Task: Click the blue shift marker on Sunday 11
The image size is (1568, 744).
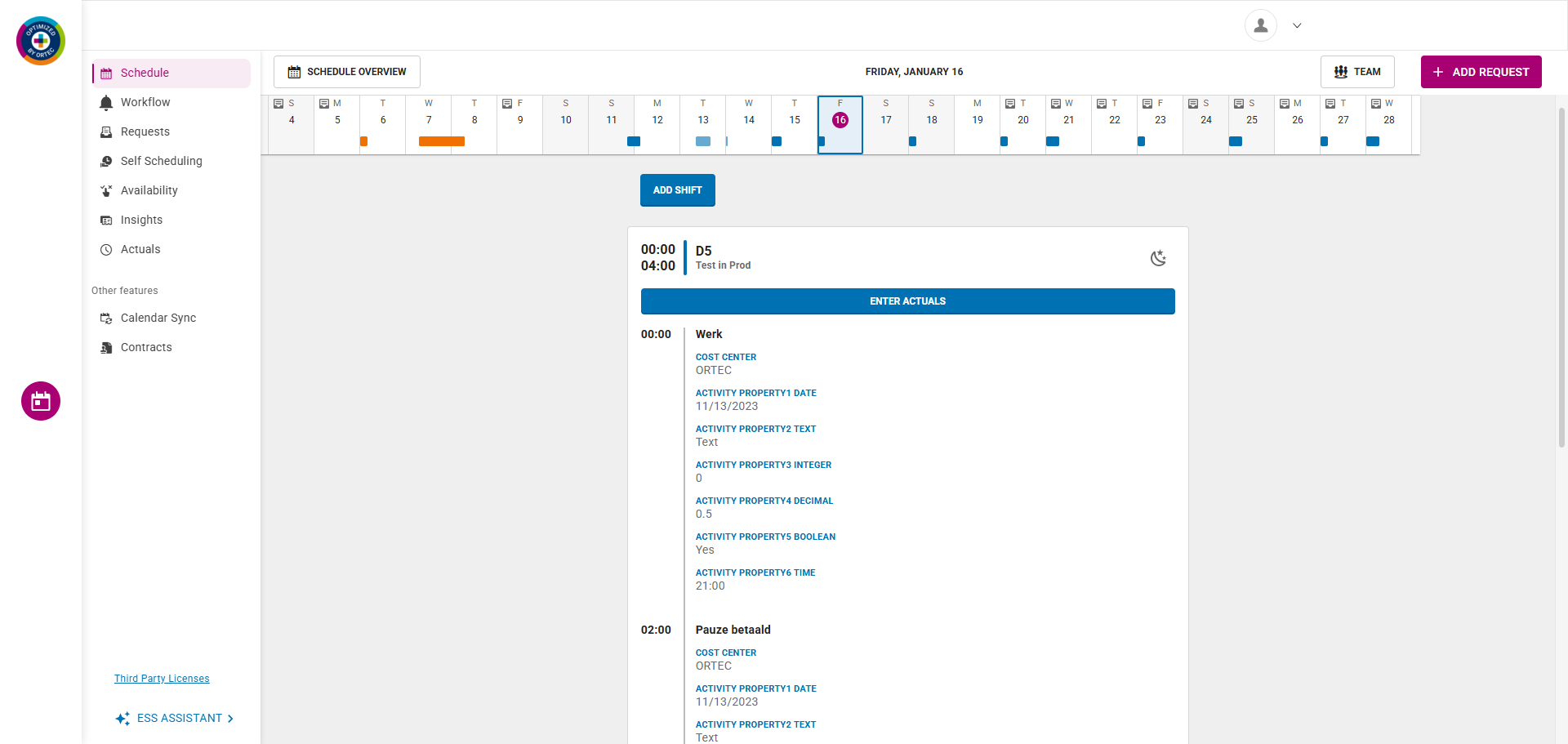Action: tap(634, 141)
